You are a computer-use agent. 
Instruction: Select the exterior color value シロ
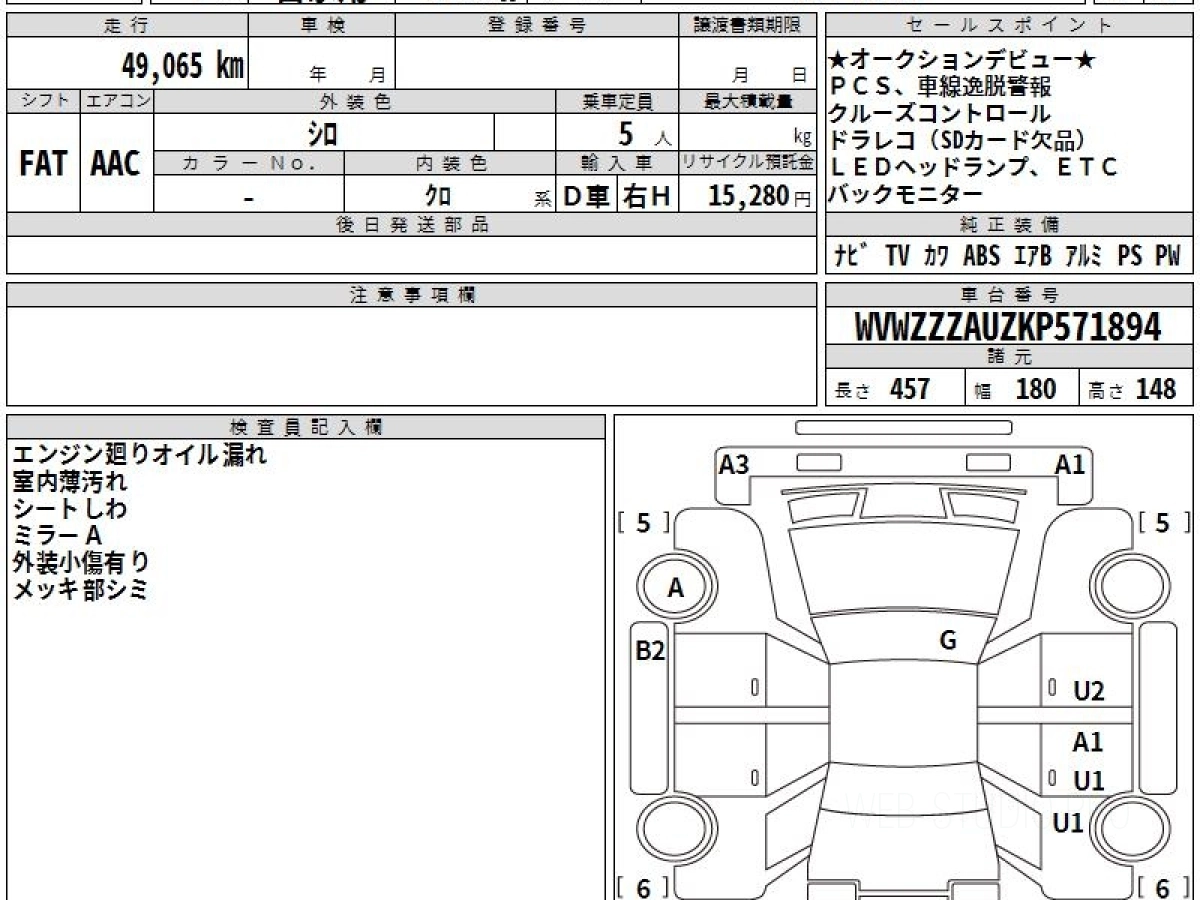click(323, 132)
